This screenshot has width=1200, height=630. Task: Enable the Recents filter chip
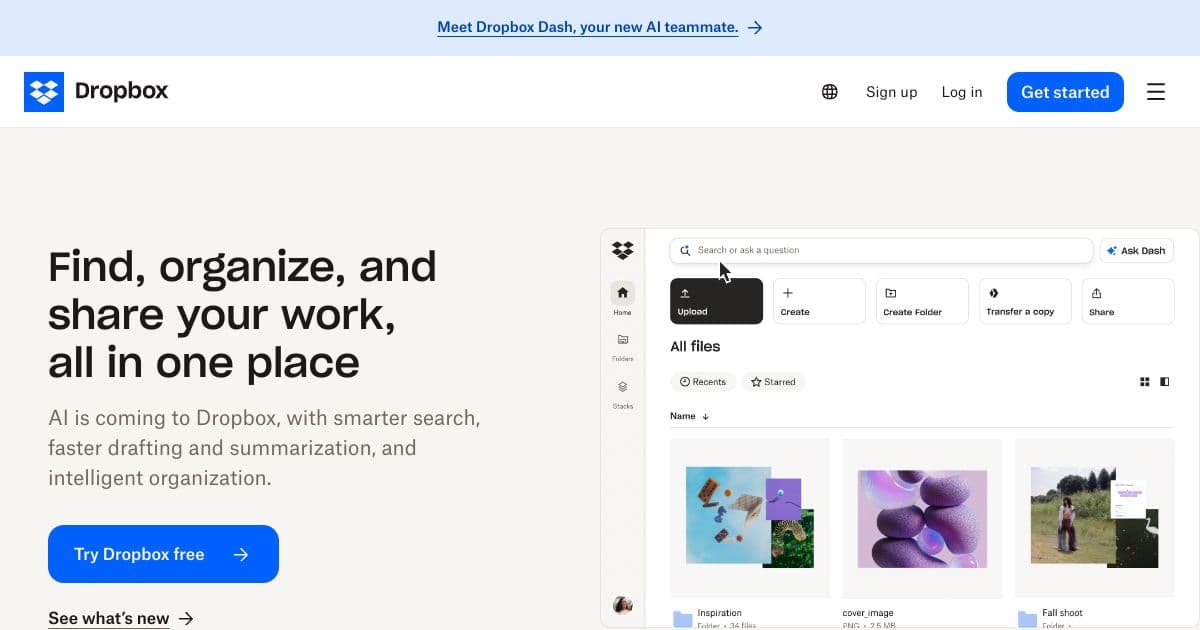click(x=703, y=381)
